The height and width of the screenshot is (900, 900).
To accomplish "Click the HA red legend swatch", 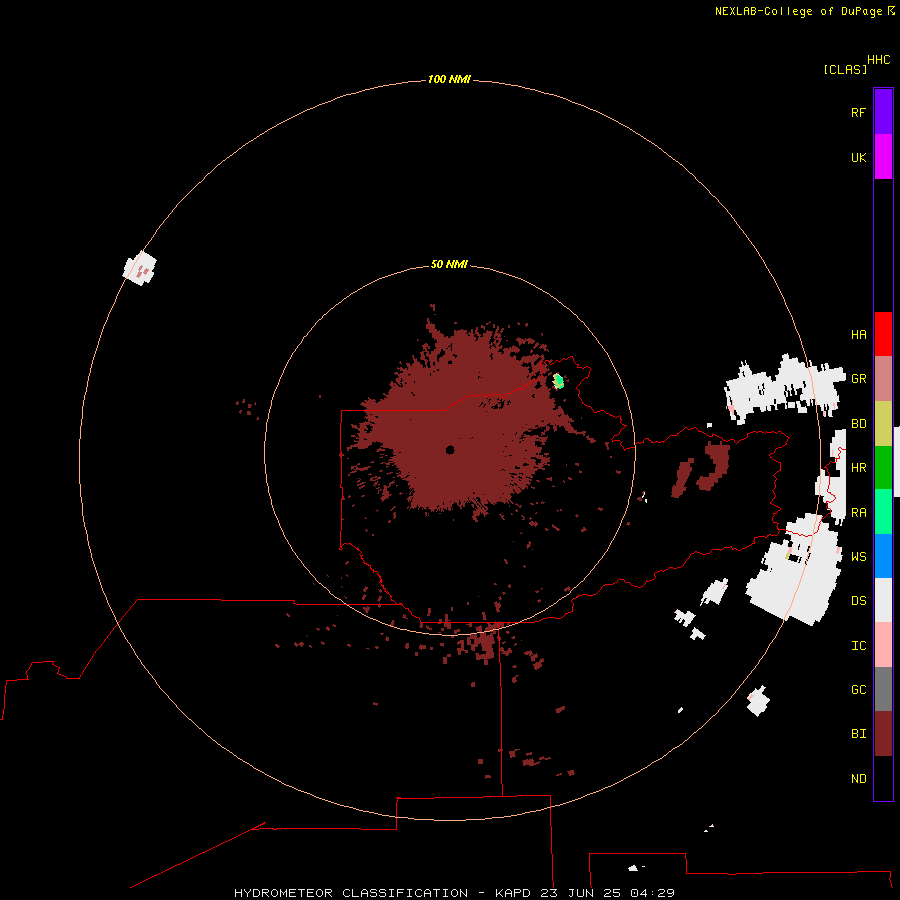I will tap(883, 334).
